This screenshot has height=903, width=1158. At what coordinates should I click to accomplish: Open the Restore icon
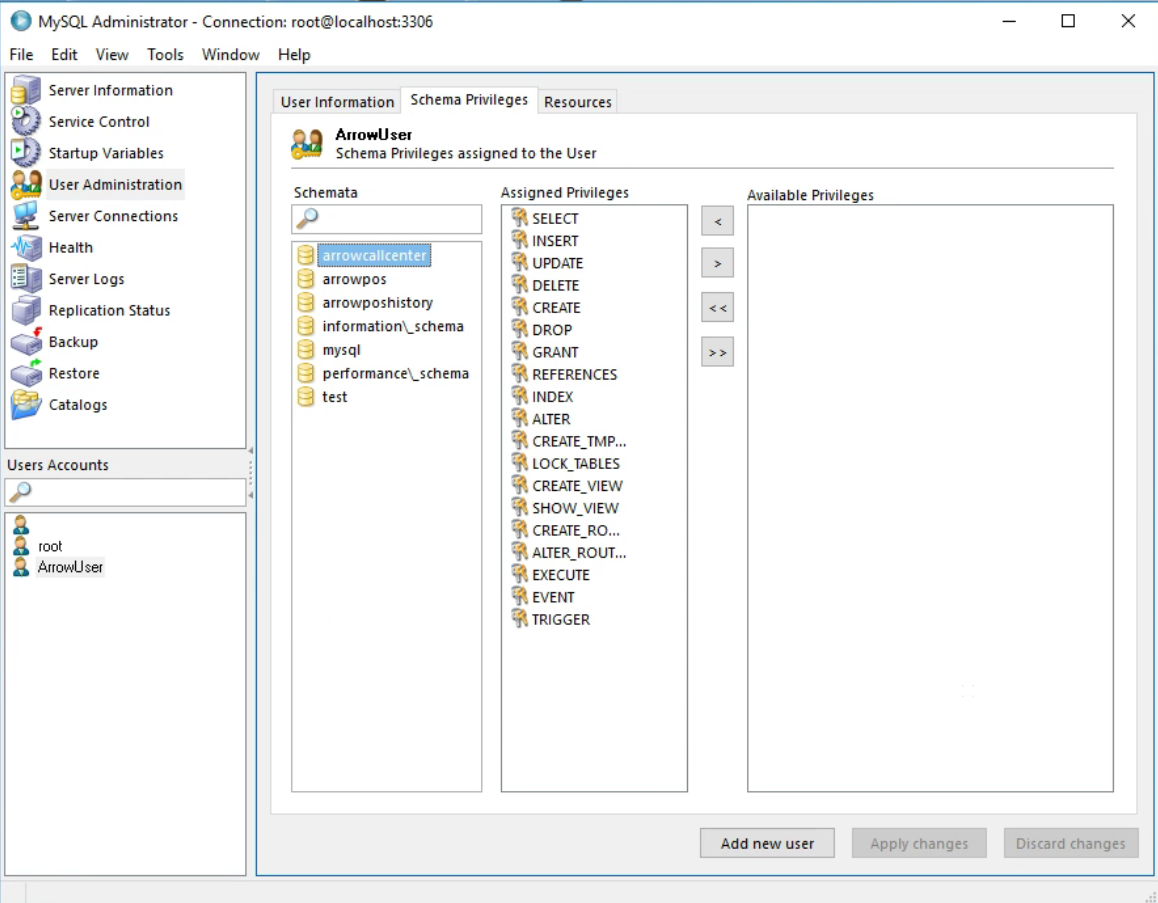[26, 373]
